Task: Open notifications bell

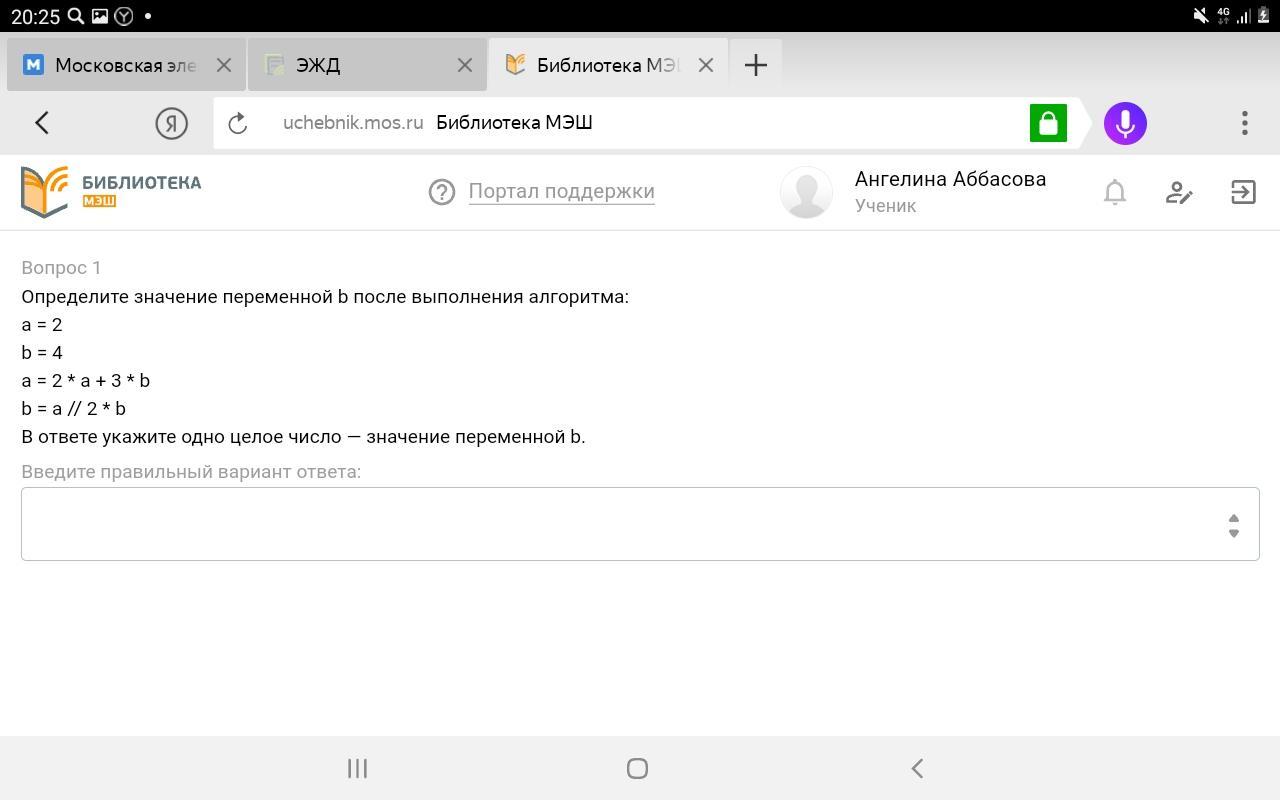Action: [x=1115, y=192]
